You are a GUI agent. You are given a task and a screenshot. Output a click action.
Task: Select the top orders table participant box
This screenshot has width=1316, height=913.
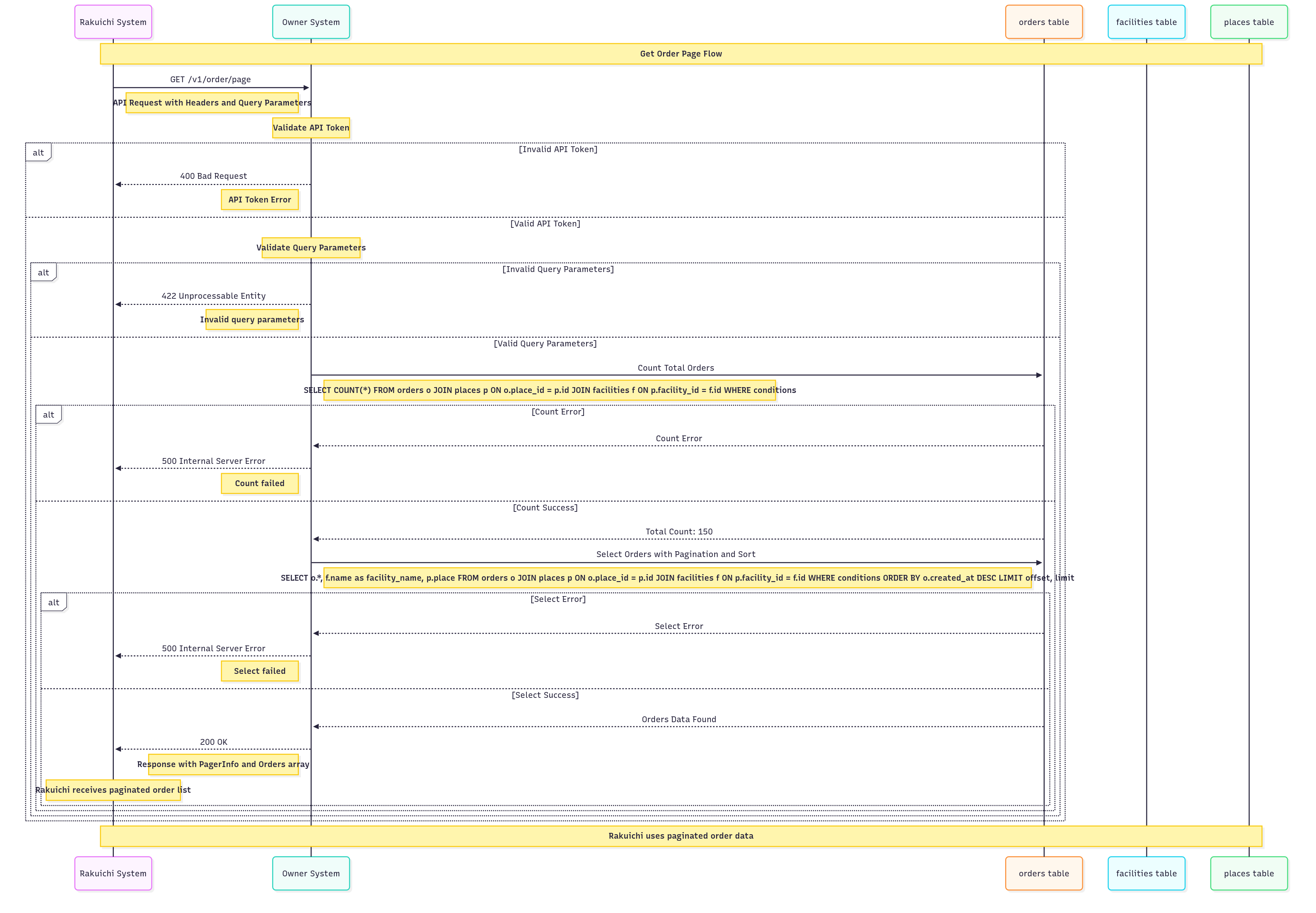pos(1043,22)
